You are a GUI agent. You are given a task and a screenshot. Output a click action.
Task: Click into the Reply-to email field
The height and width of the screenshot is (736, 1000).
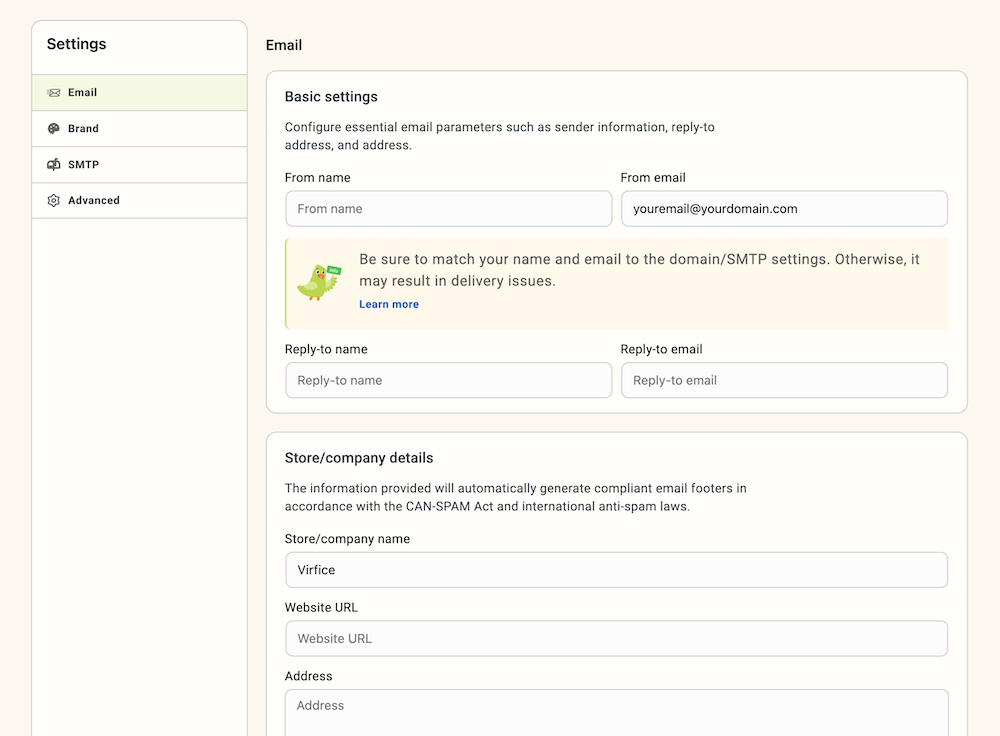click(784, 380)
